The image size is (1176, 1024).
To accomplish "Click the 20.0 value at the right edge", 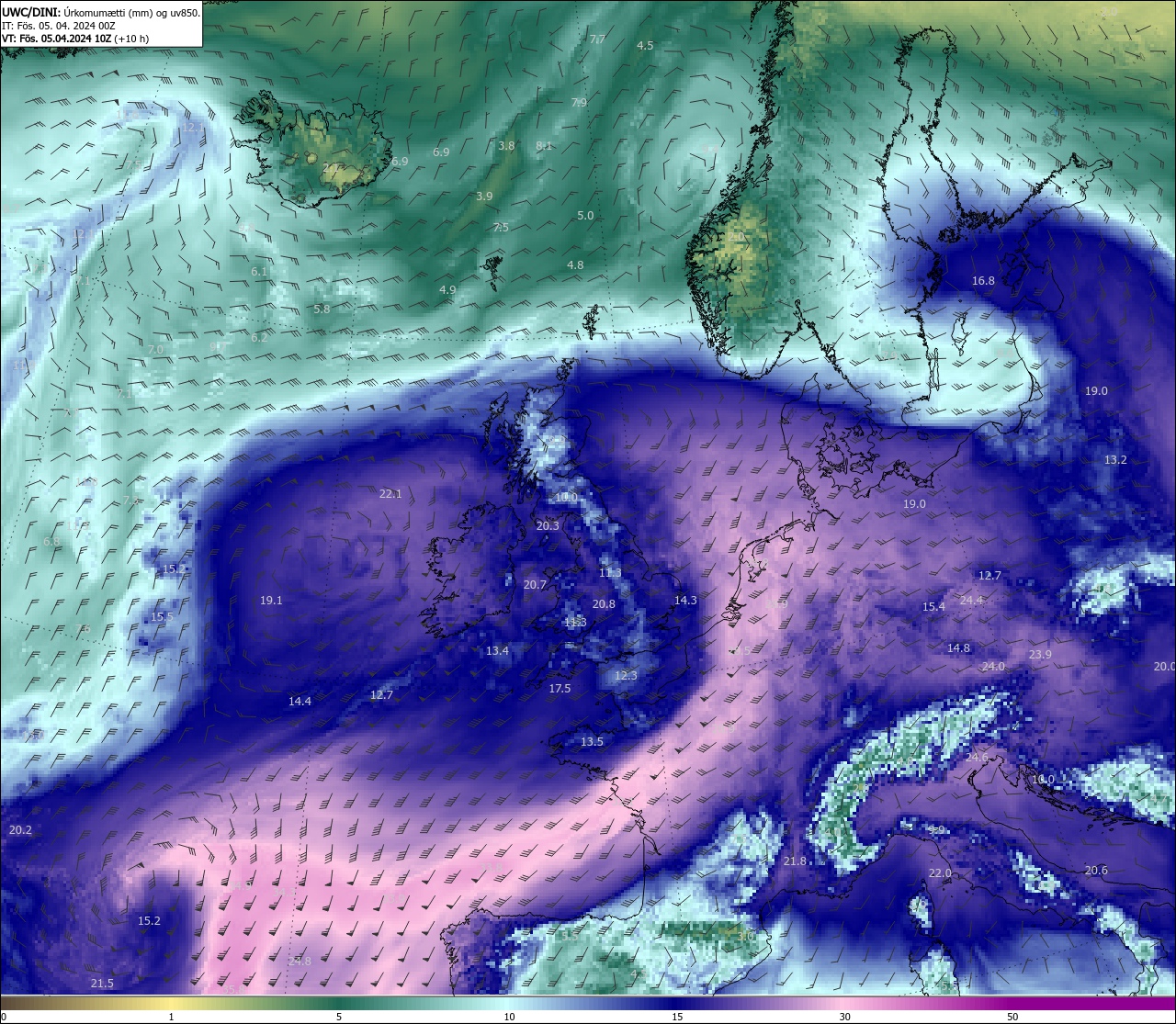I will point(1164,667).
